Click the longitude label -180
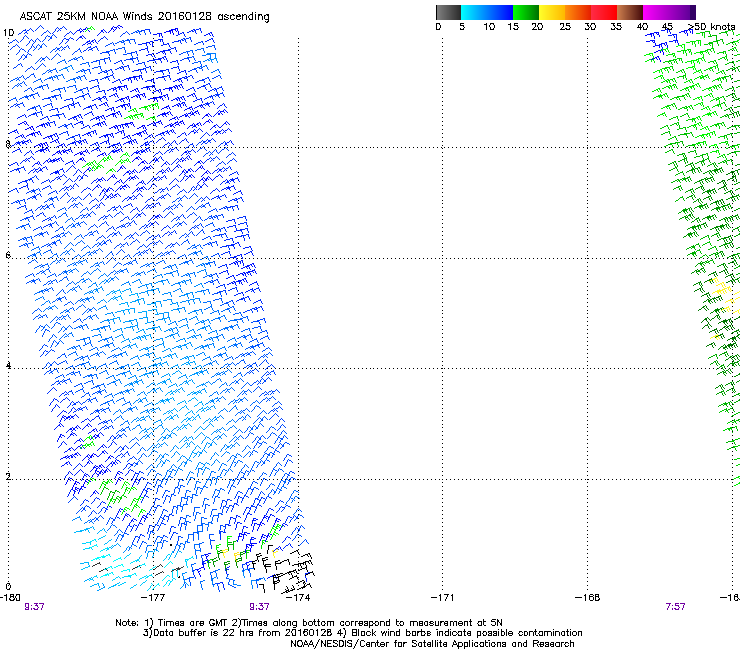740x650 pixels. 10,598
